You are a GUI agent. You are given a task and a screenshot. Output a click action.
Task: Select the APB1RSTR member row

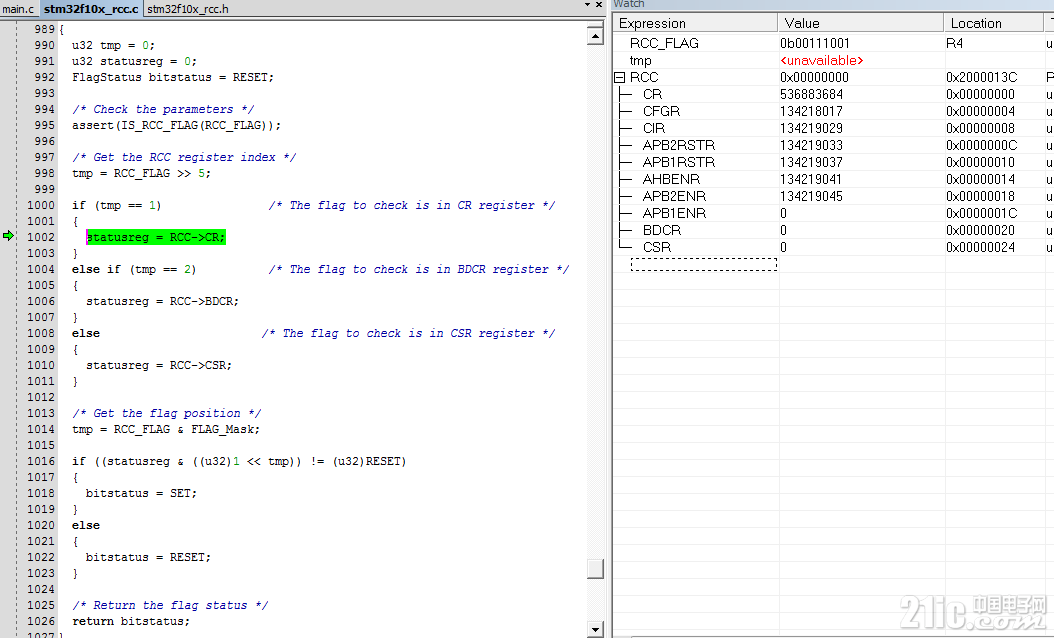pyautogui.click(x=679, y=162)
